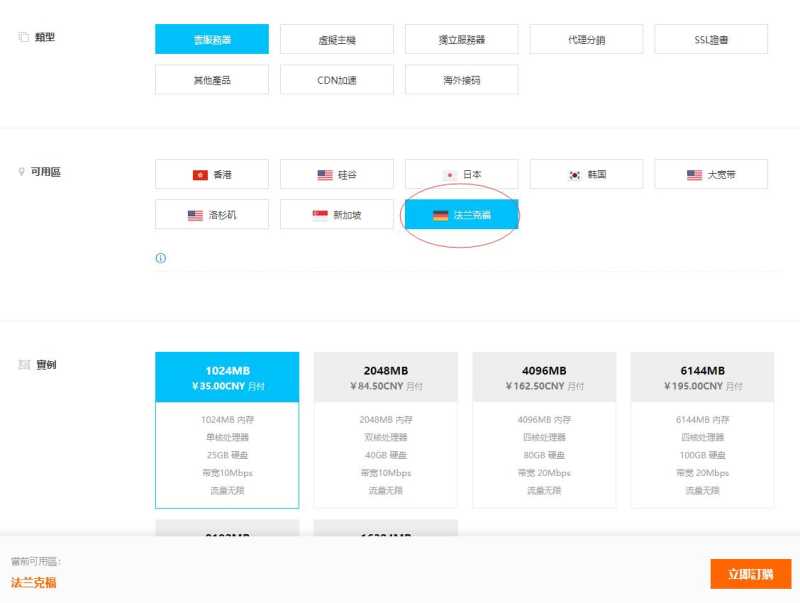The height and width of the screenshot is (603, 800).
Task: Select the 新加坡 region with Singapore flag
Action: [337, 214]
